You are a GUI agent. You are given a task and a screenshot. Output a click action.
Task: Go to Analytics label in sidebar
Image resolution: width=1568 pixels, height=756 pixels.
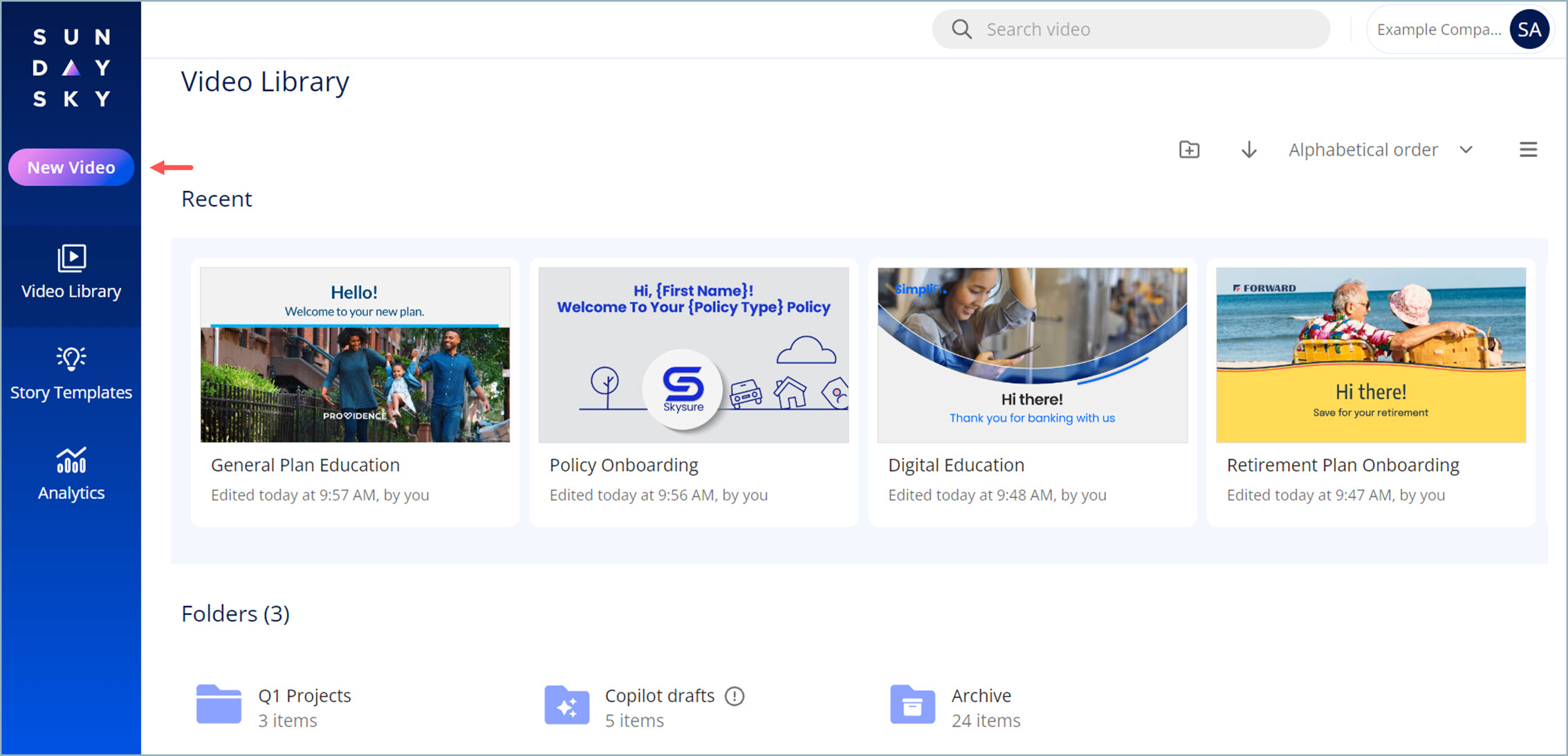coord(71,492)
